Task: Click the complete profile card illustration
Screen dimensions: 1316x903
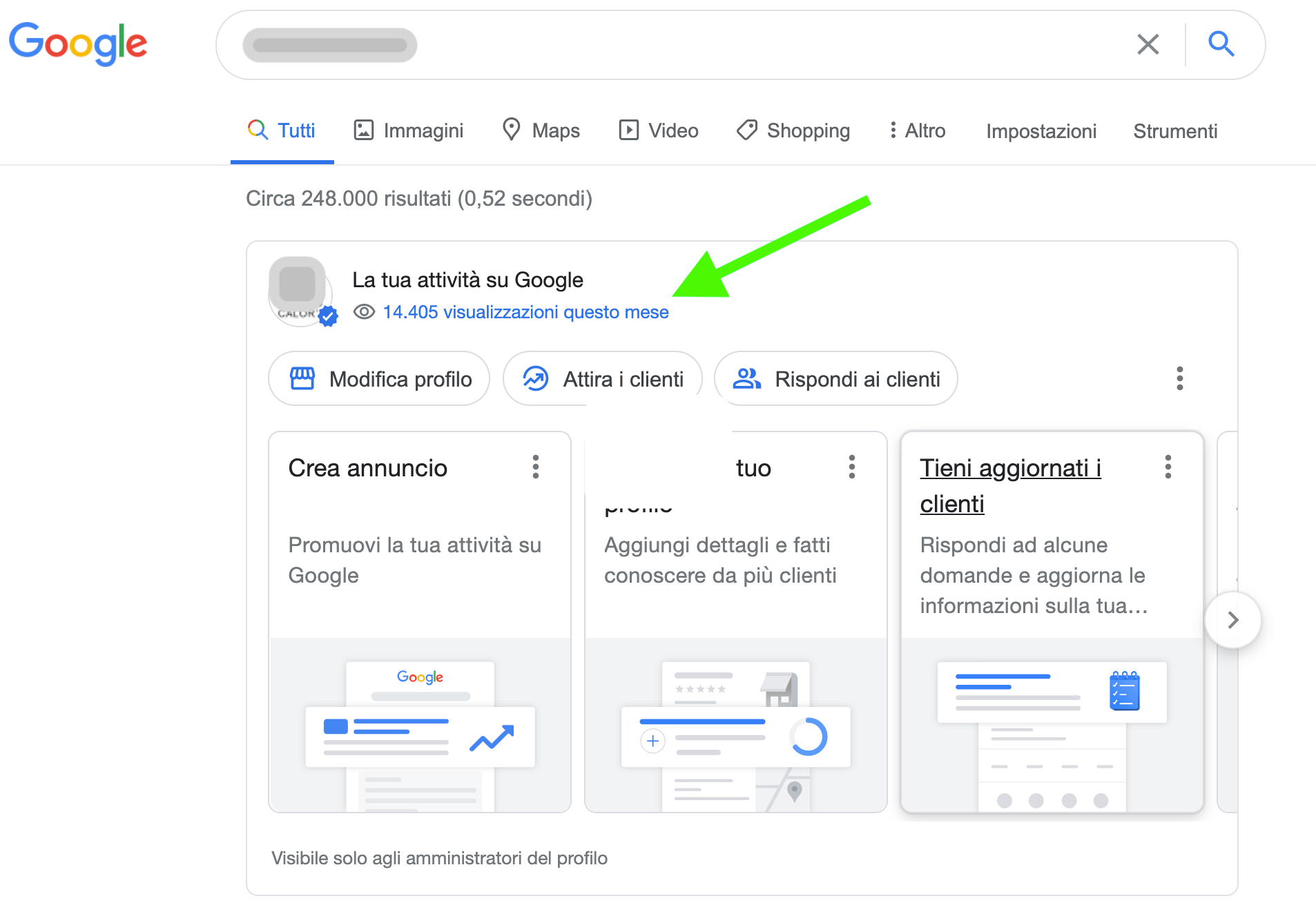Action: (x=736, y=725)
